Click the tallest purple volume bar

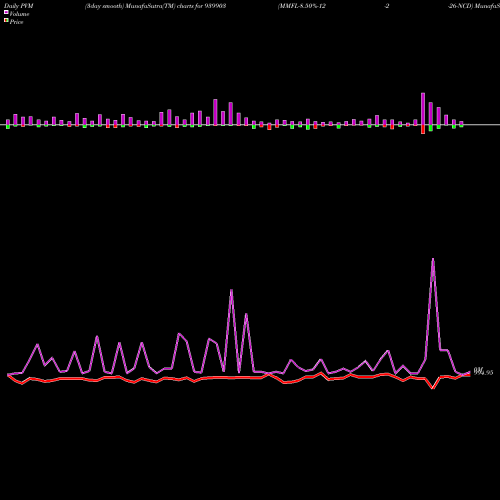(423, 109)
